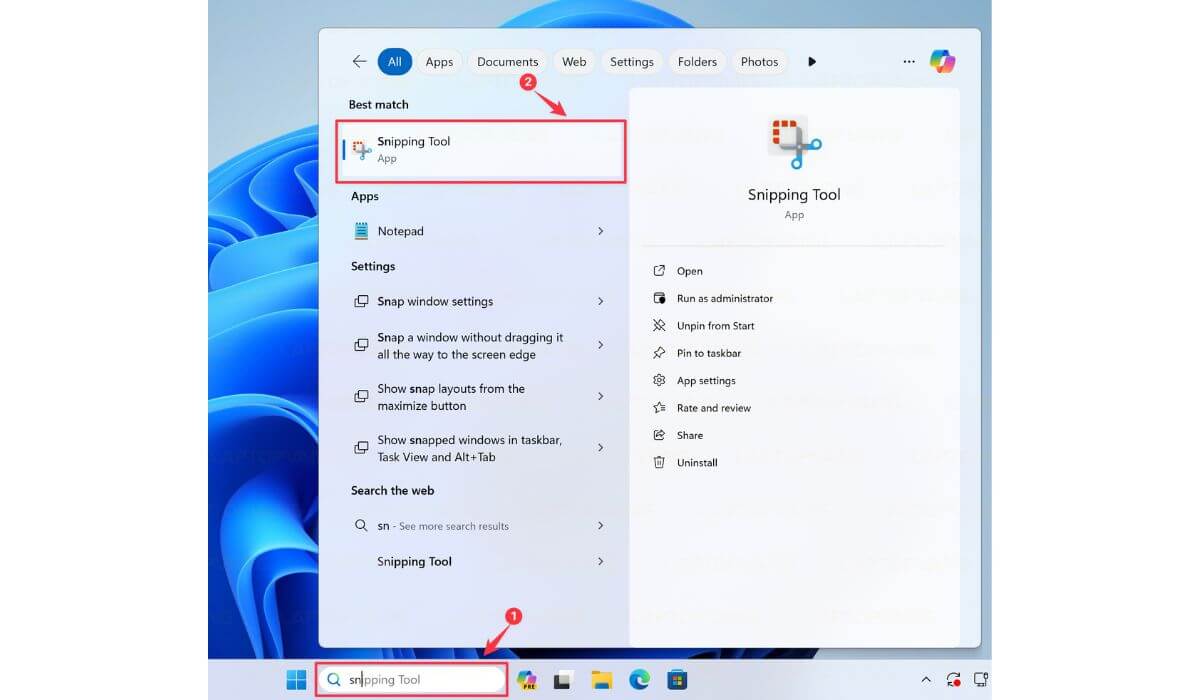
Task: Expand chevron for sn web search
Action: [600, 525]
